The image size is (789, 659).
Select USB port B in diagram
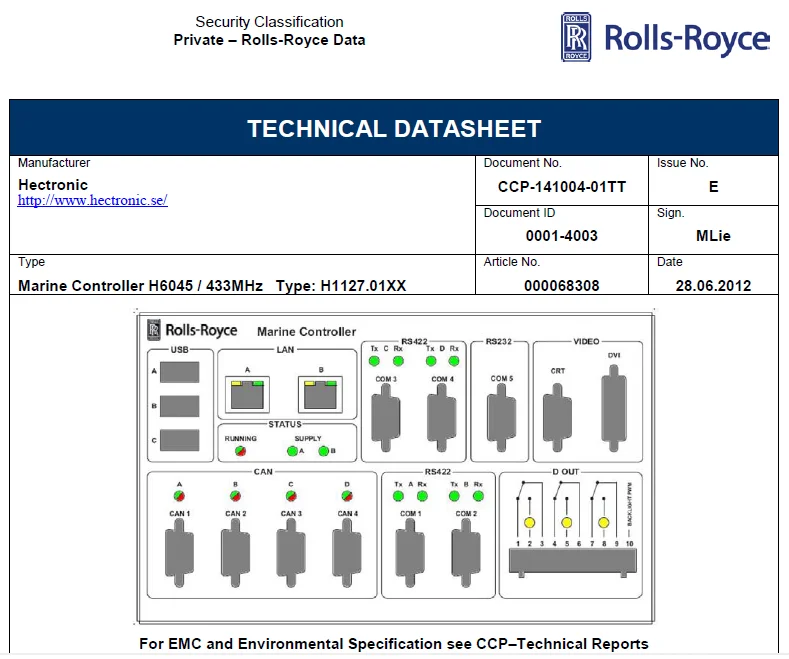[180, 406]
